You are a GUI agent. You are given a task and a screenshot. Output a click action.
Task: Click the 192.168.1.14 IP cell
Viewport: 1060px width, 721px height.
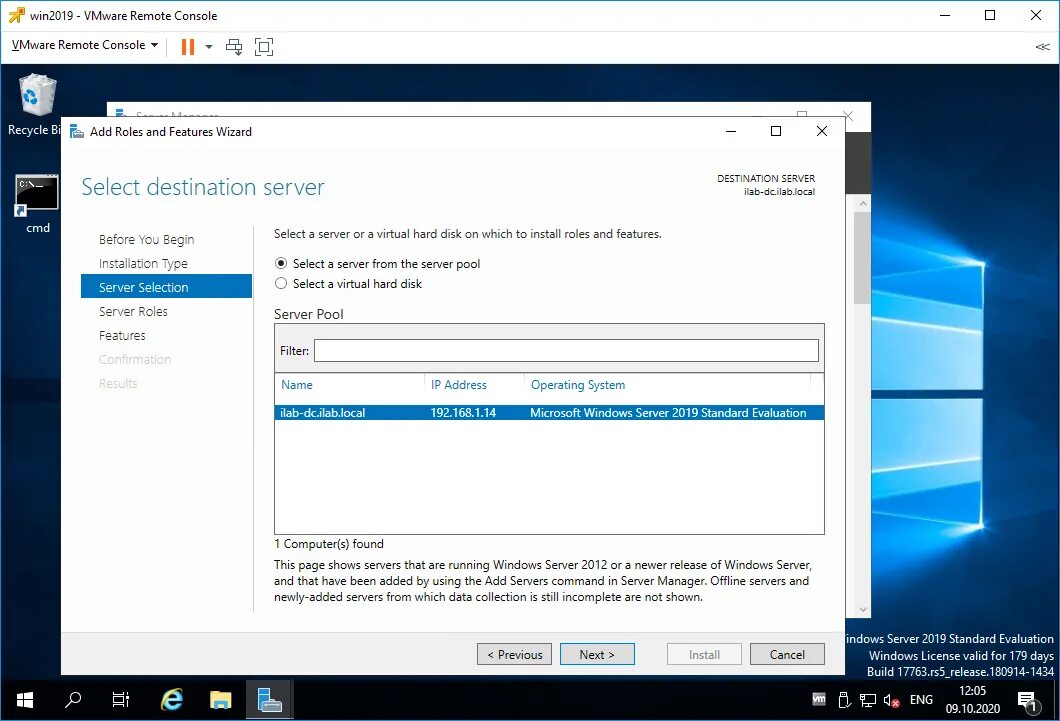463,413
